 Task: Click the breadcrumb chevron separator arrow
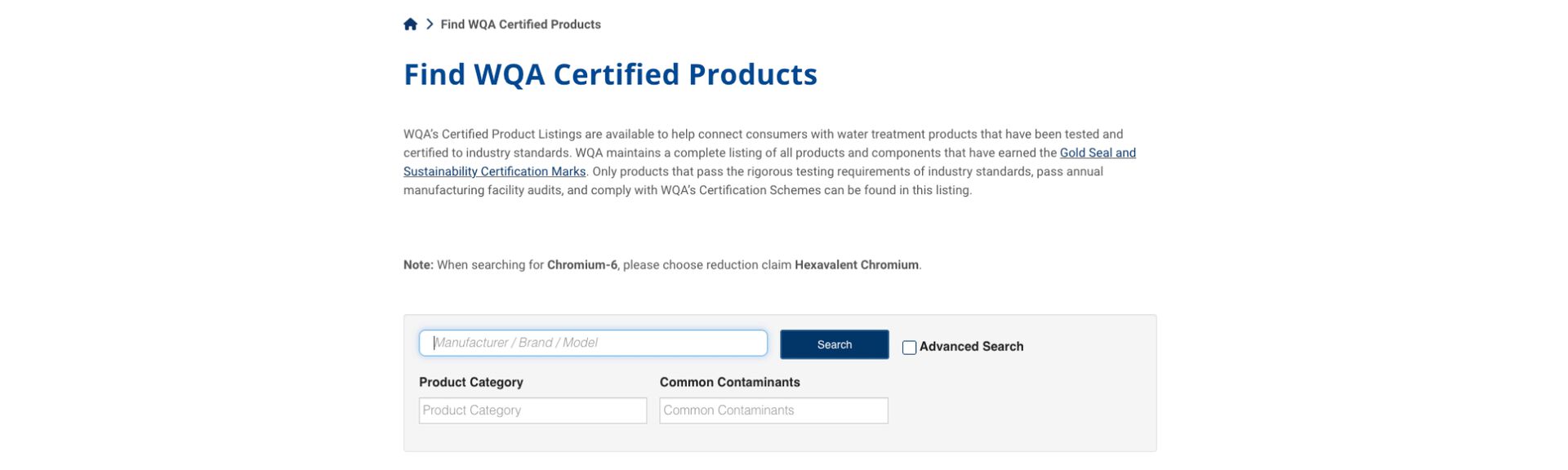430,24
